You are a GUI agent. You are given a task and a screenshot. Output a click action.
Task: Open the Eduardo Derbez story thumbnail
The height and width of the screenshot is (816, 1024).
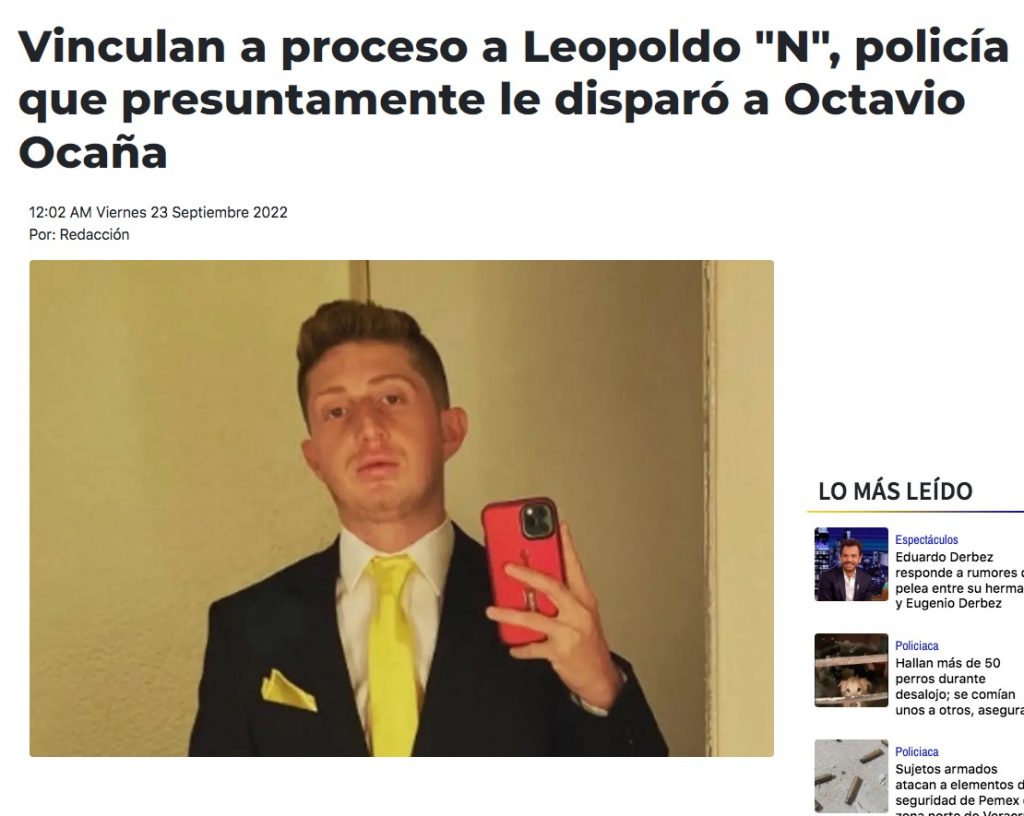click(x=851, y=564)
